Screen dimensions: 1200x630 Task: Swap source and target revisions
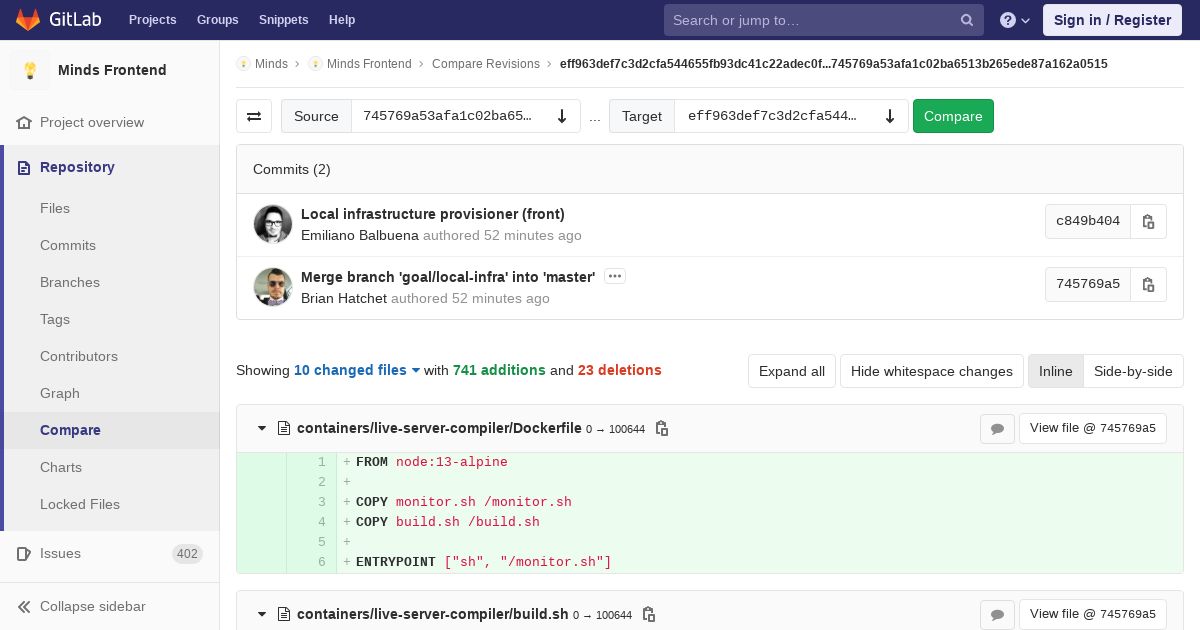[x=254, y=116]
